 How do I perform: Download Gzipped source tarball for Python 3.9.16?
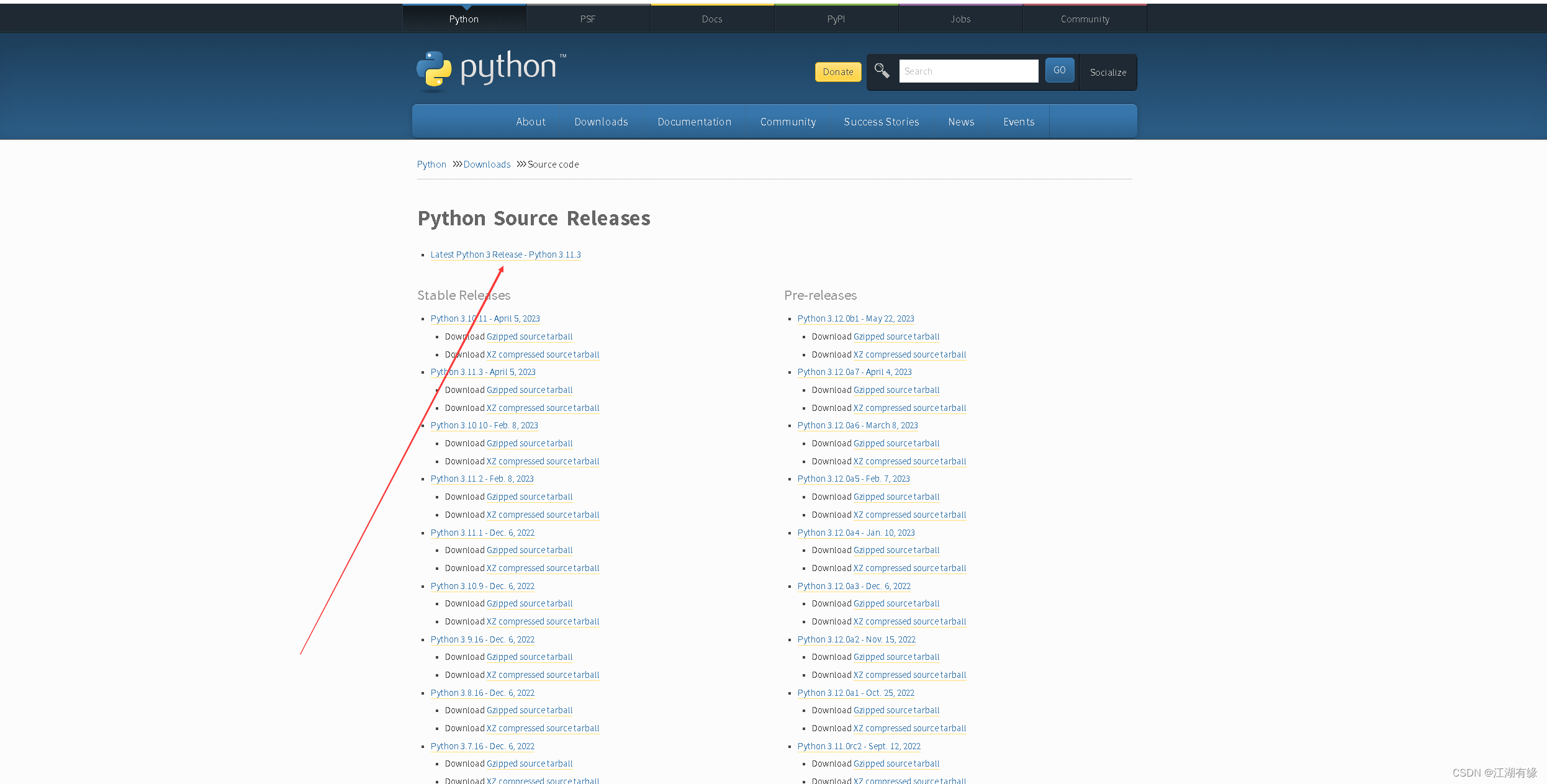coord(530,657)
